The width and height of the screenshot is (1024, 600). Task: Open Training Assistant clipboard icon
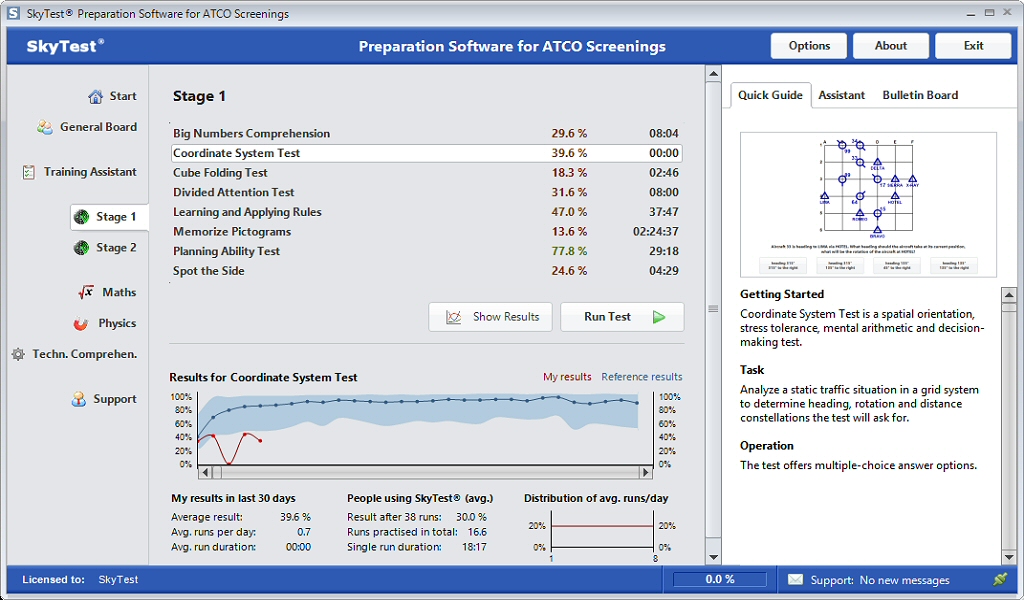(28, 172)
